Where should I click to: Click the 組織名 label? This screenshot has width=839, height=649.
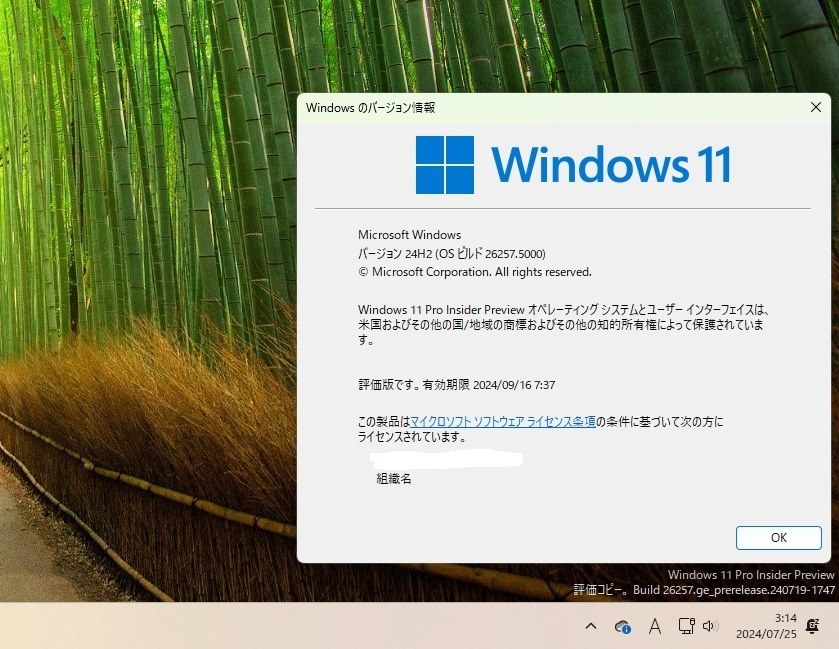pos(394,478)
